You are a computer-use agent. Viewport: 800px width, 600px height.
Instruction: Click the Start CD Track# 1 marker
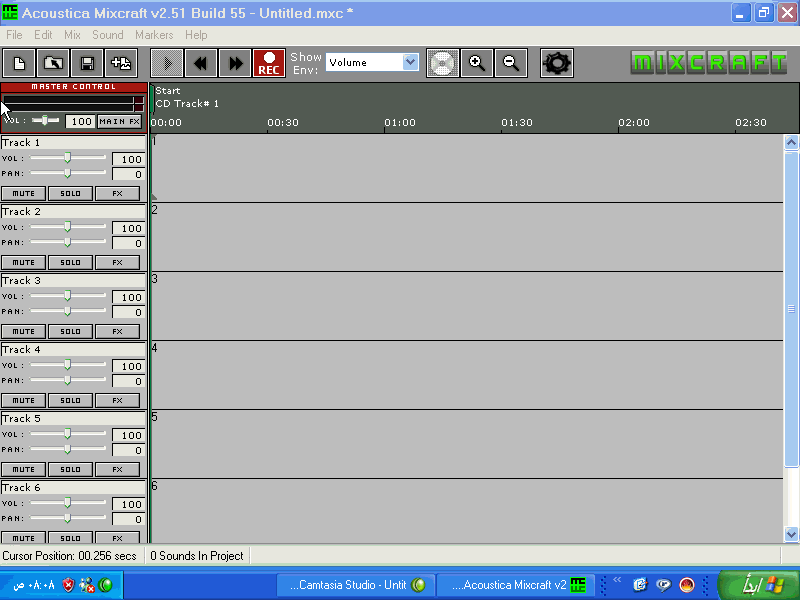(x=187, y=97)
